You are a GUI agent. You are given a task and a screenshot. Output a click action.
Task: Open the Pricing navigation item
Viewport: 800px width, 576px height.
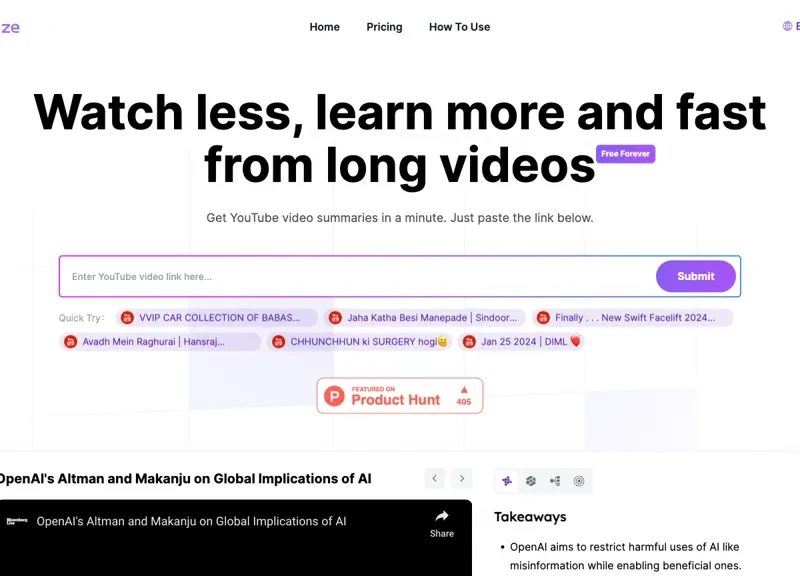(384, 27)
